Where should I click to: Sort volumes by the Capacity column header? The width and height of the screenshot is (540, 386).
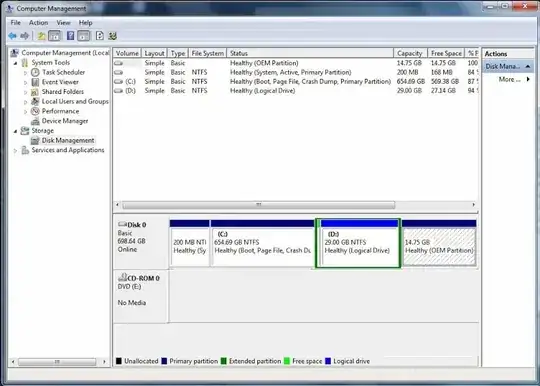410,53
